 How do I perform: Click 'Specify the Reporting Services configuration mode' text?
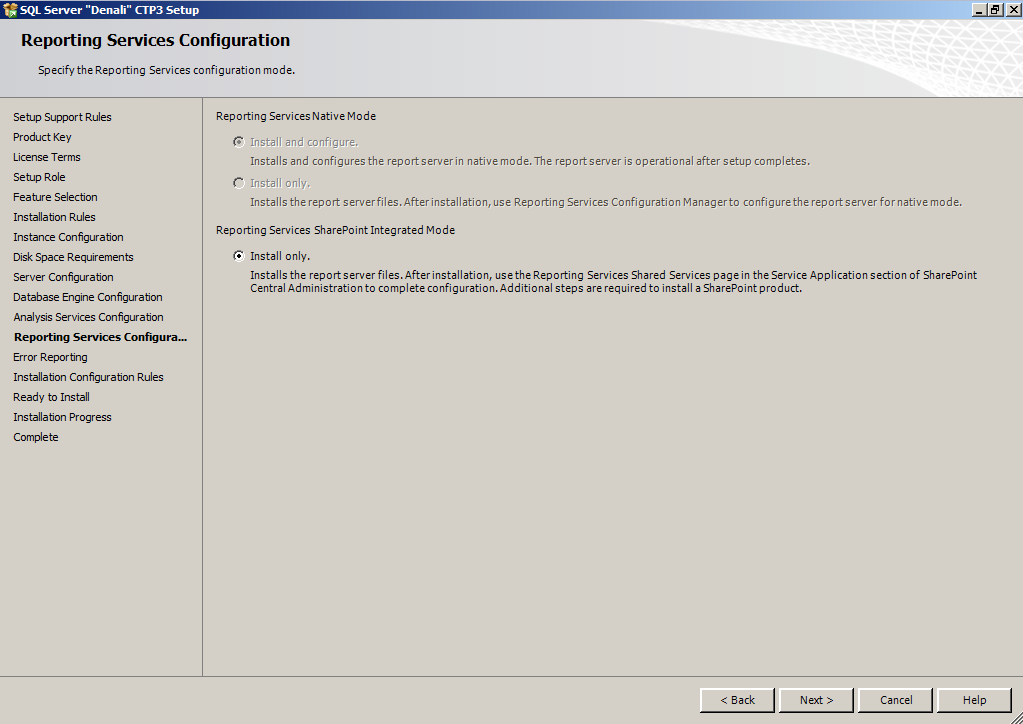[x=166, y=70]
